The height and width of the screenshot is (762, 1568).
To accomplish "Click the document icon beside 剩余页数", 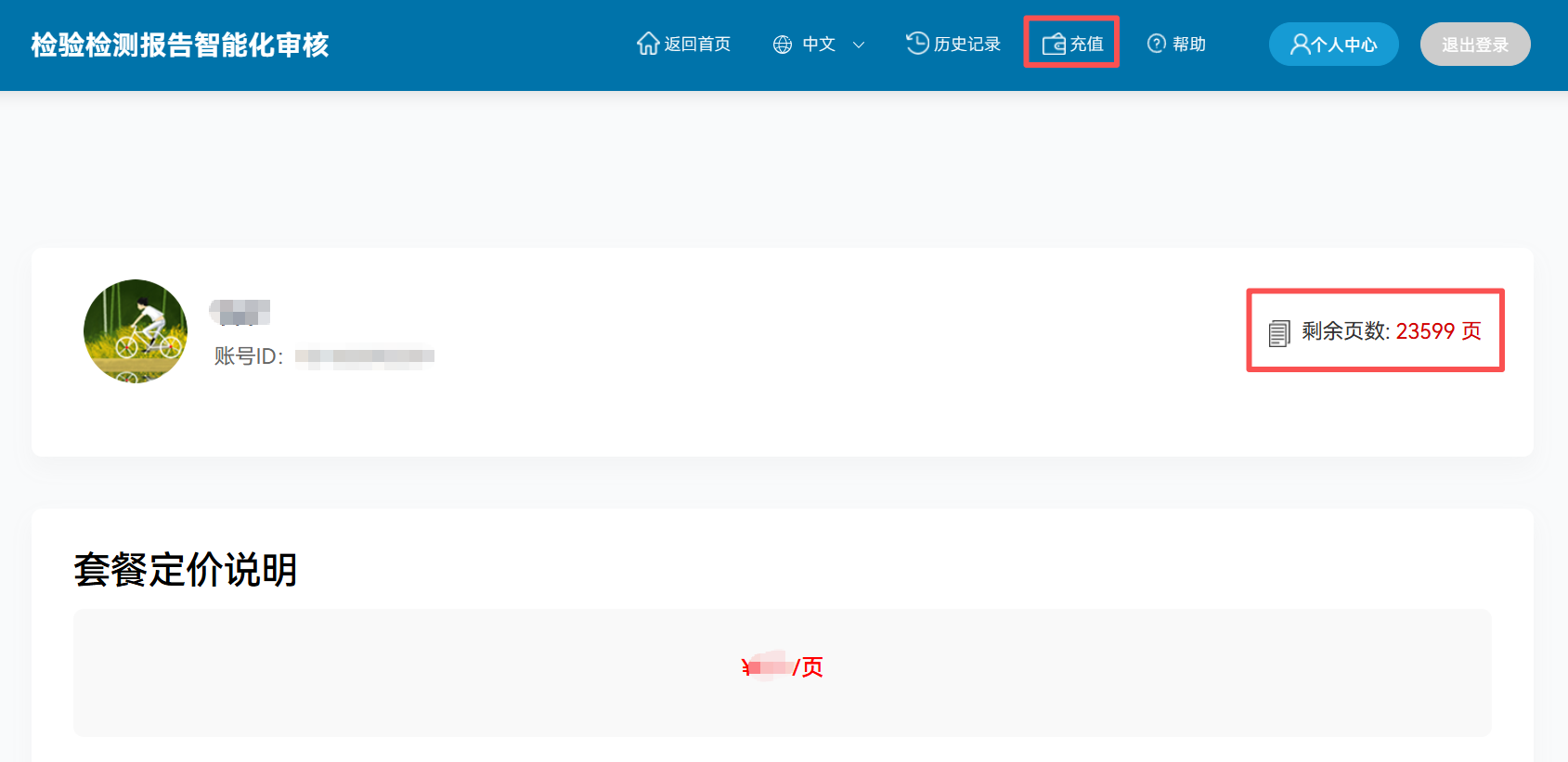I will pos(1278,333).
